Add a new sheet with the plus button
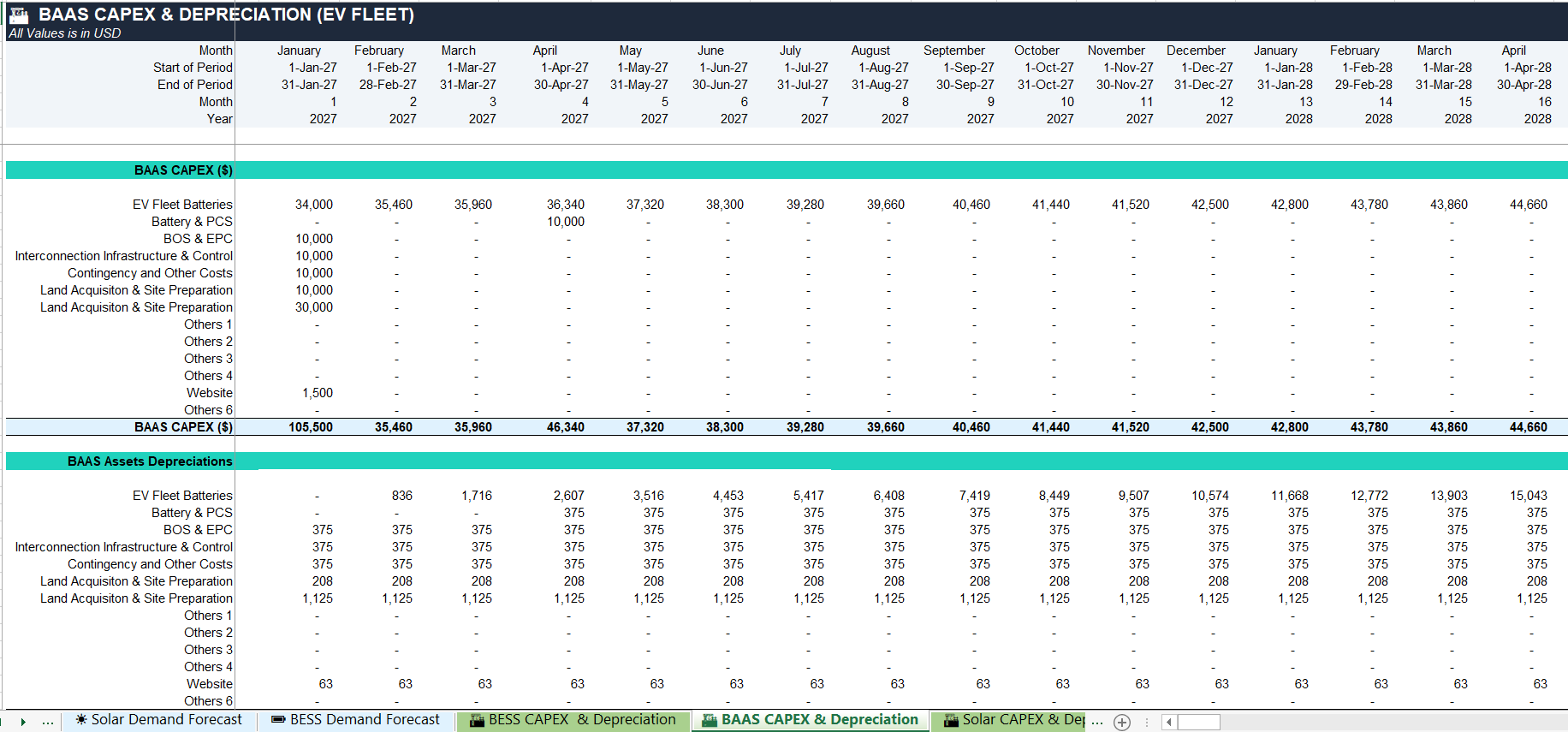Viewport: 1568px width, 732px height. coord(1122,722)
